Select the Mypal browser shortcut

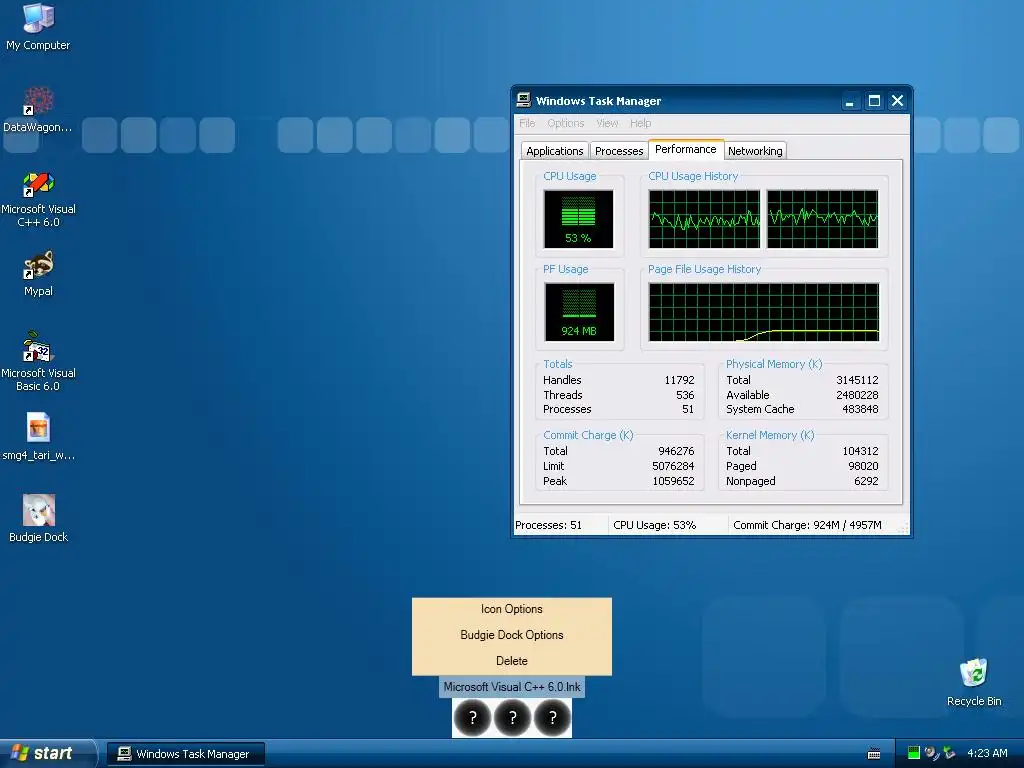39,274
